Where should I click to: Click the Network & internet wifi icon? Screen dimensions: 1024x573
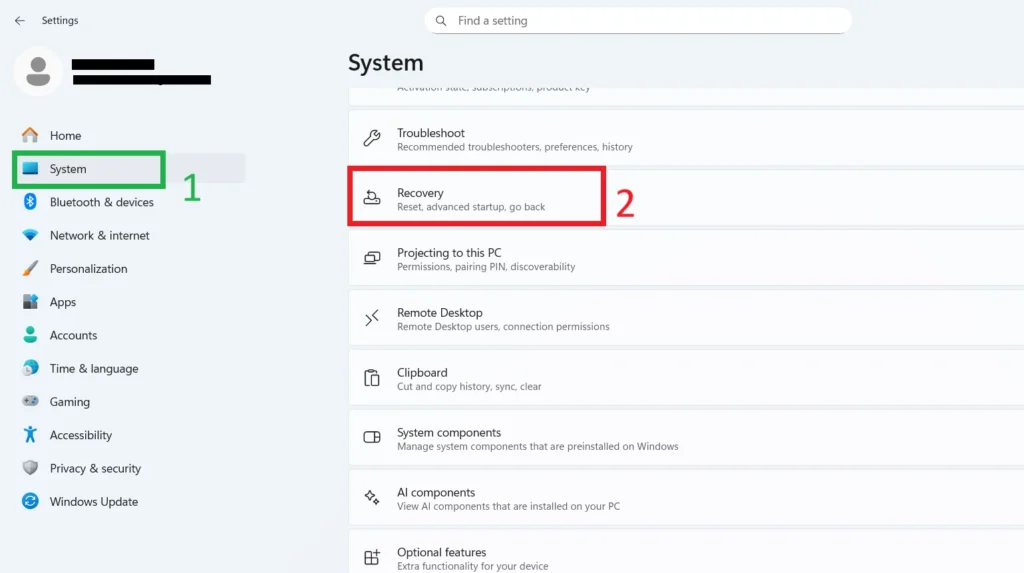tap(30, 236)
